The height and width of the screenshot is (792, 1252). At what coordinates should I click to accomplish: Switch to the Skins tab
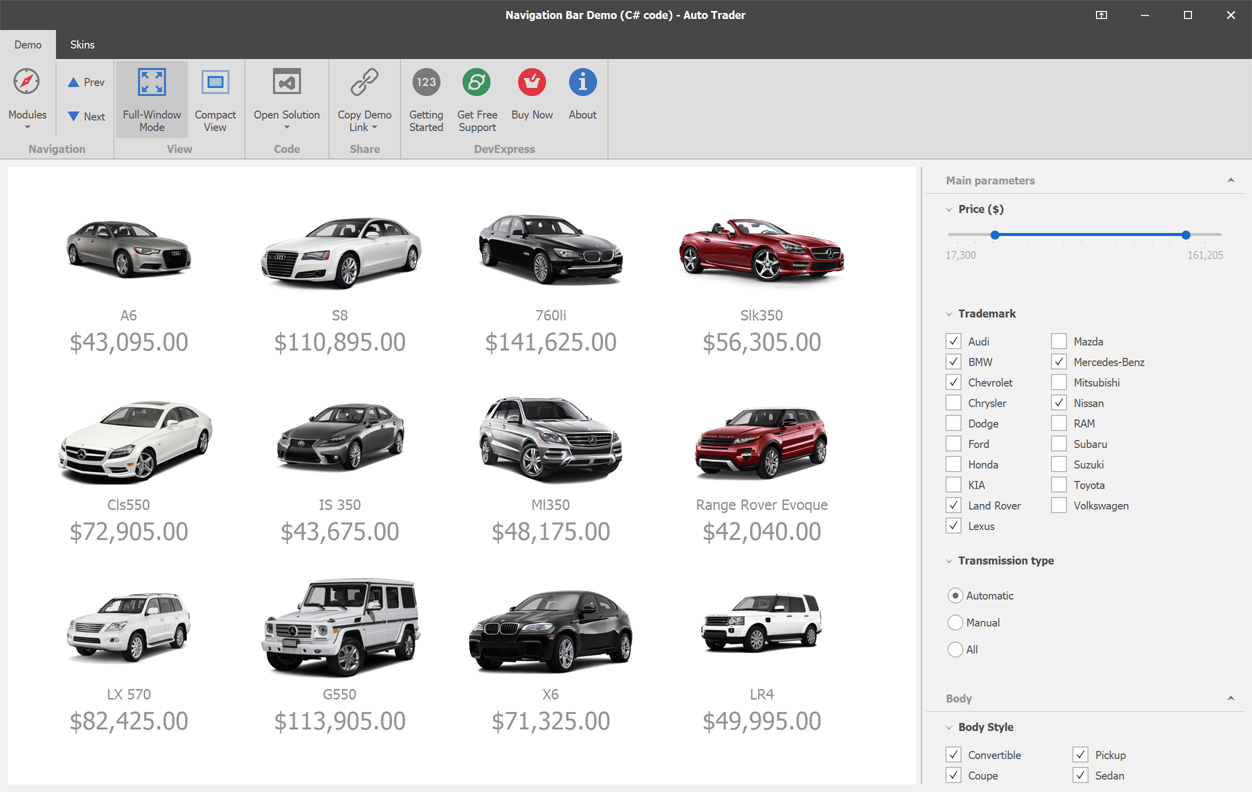tap(82, 44)
